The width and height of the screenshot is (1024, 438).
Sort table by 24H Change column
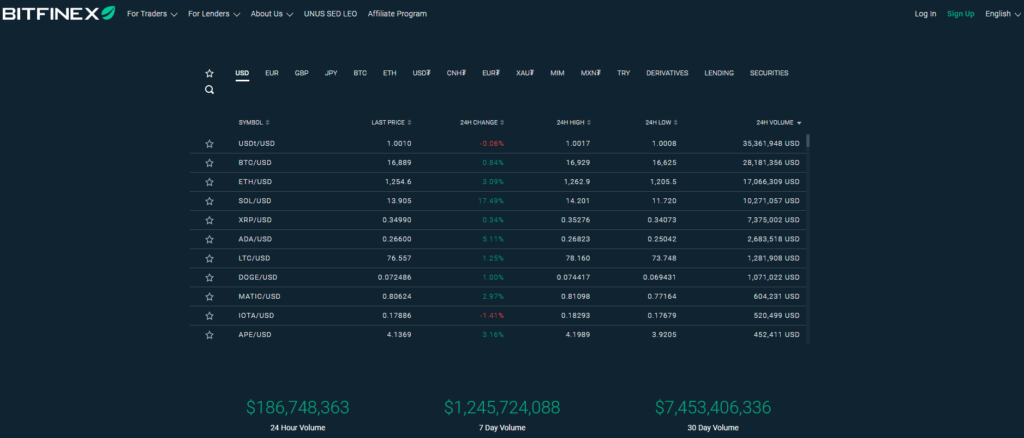(482, 123)
